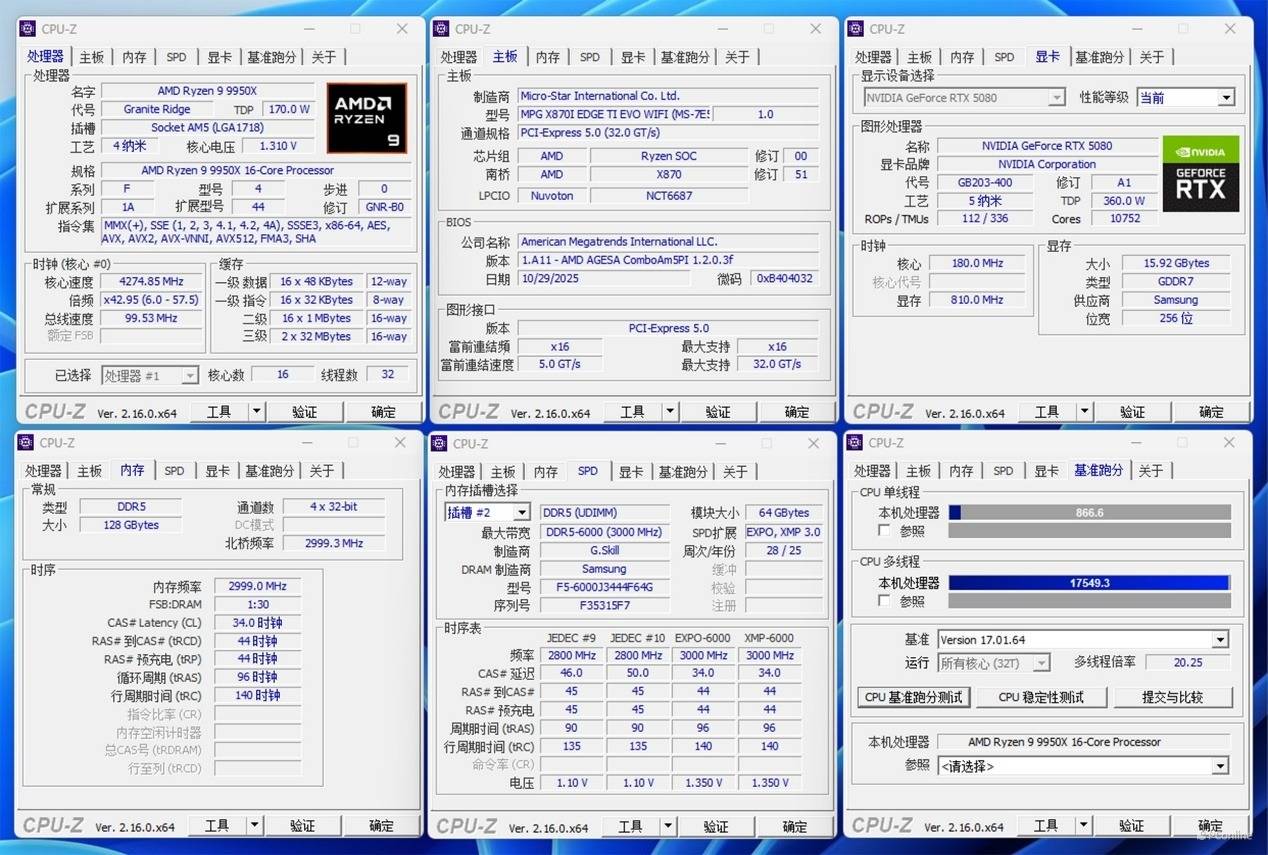The image size is (1268, 855).
Task: Switch to 处理器 tab in benchmark window
Action: click(872, 470)
